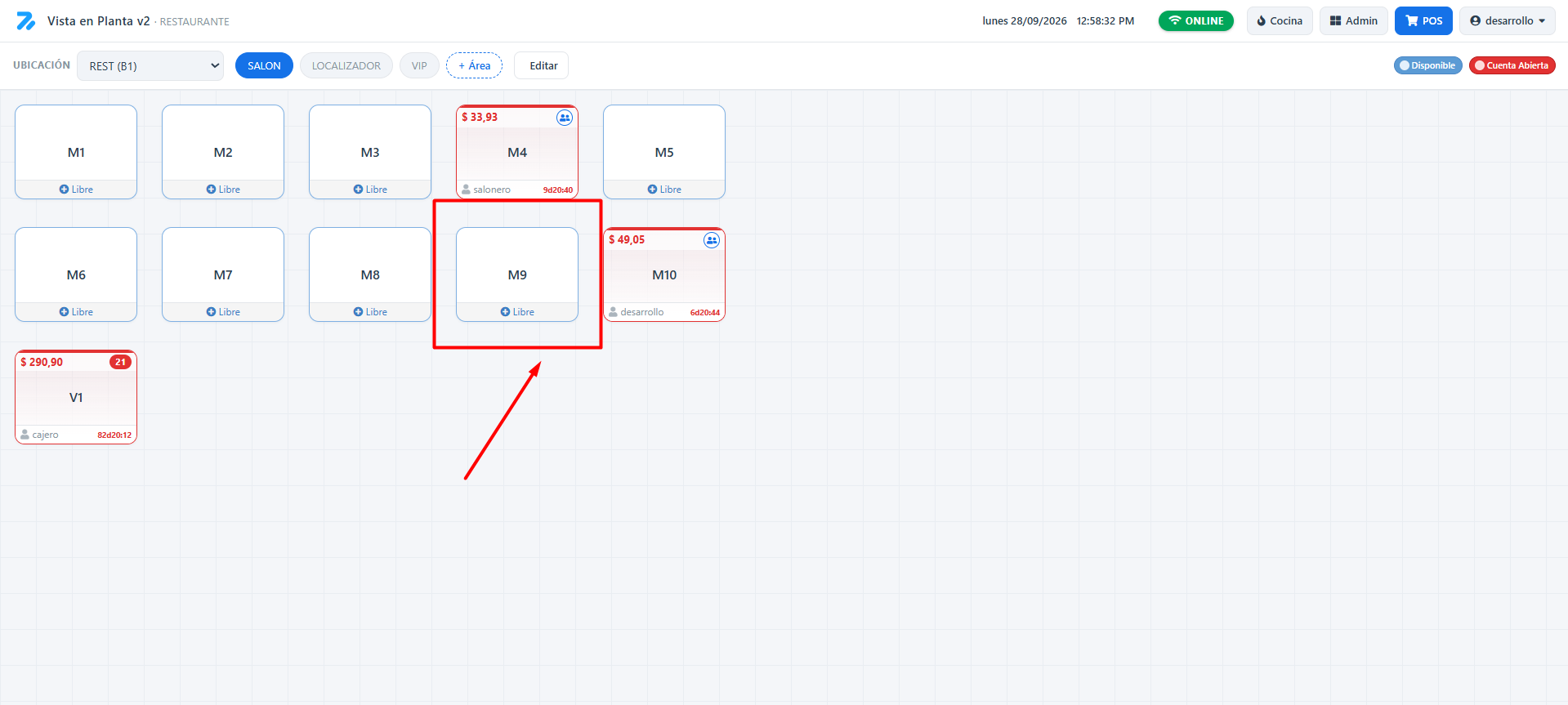Click the 6d20:44 timer on M10
Image resolution: width=1568 pixels, height=705 pixels.
[705, 313]
